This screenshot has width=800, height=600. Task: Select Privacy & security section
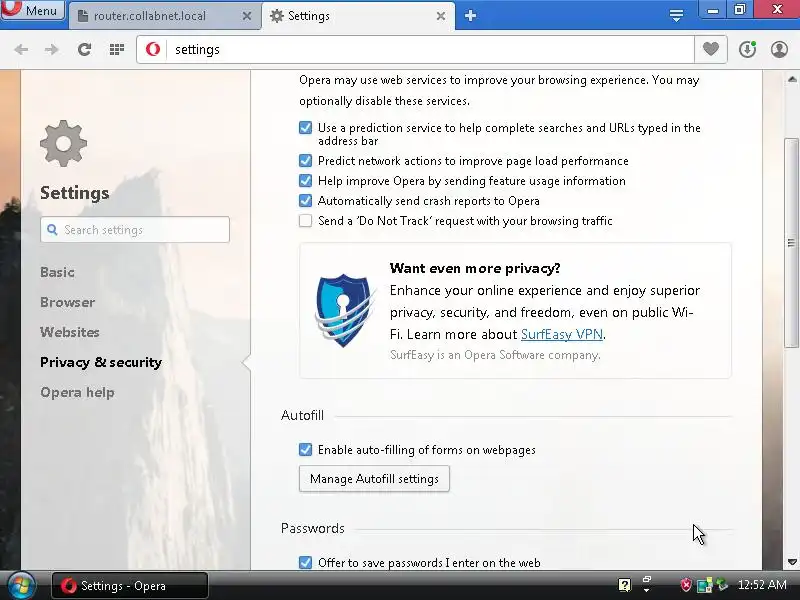click(x=101, y=362)
